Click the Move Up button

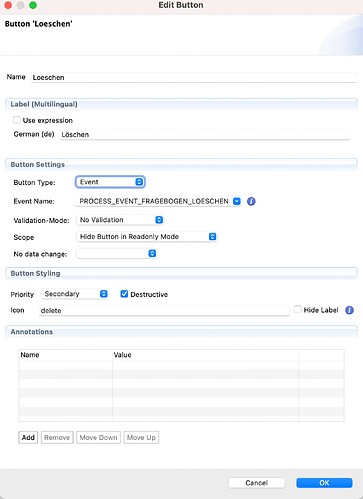141,437
